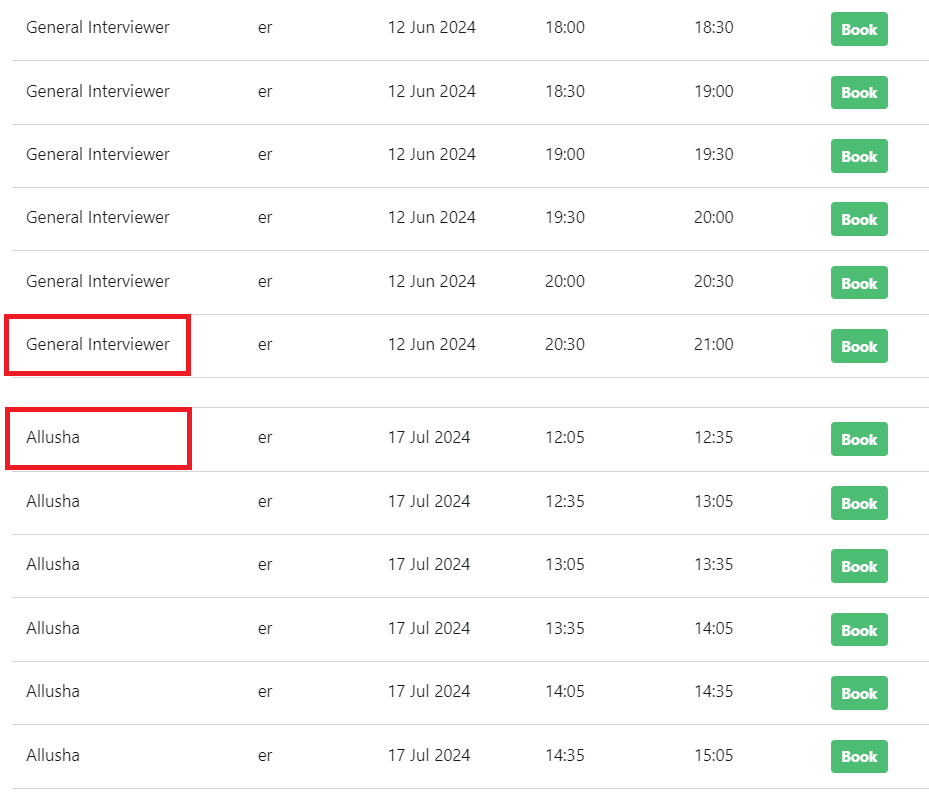The height and width of the screenshot is (793, 929).
Task: Book Allusha's 13:35 slot
Action: [x=858, y=630]
